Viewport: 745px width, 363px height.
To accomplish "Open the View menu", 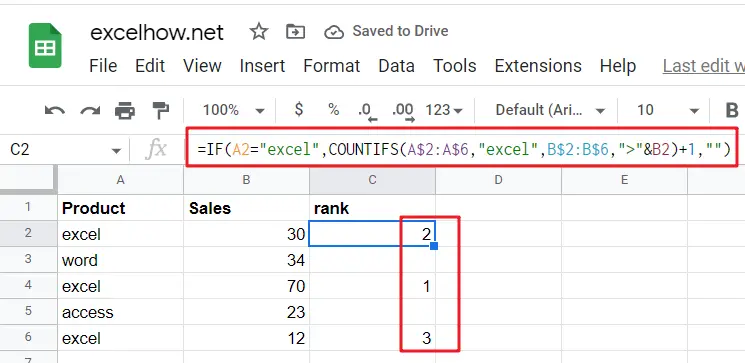I will coord(202,66).
